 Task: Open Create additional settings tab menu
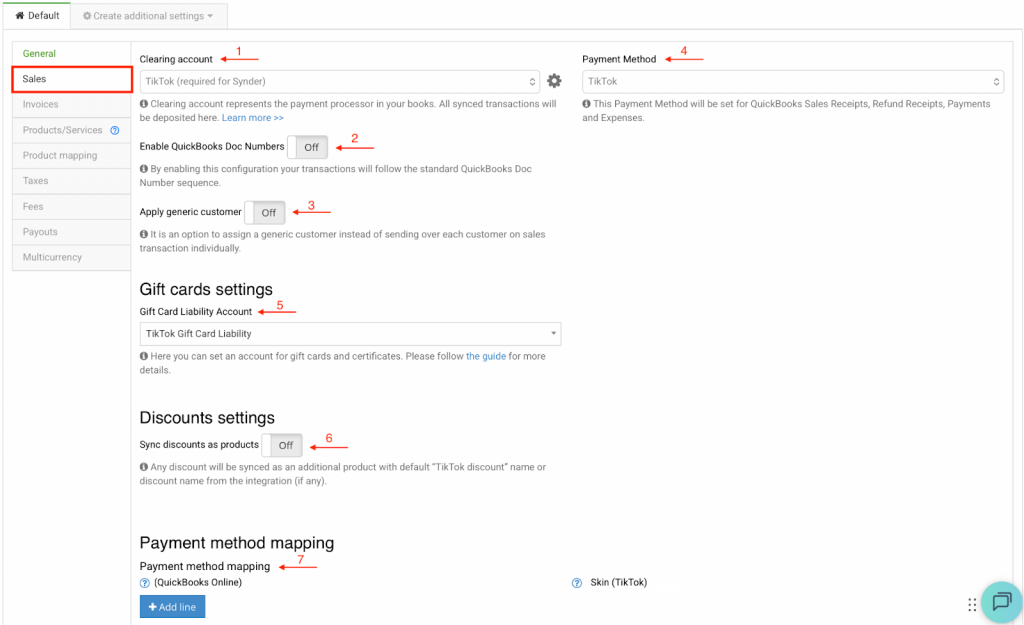click(148, 16)
